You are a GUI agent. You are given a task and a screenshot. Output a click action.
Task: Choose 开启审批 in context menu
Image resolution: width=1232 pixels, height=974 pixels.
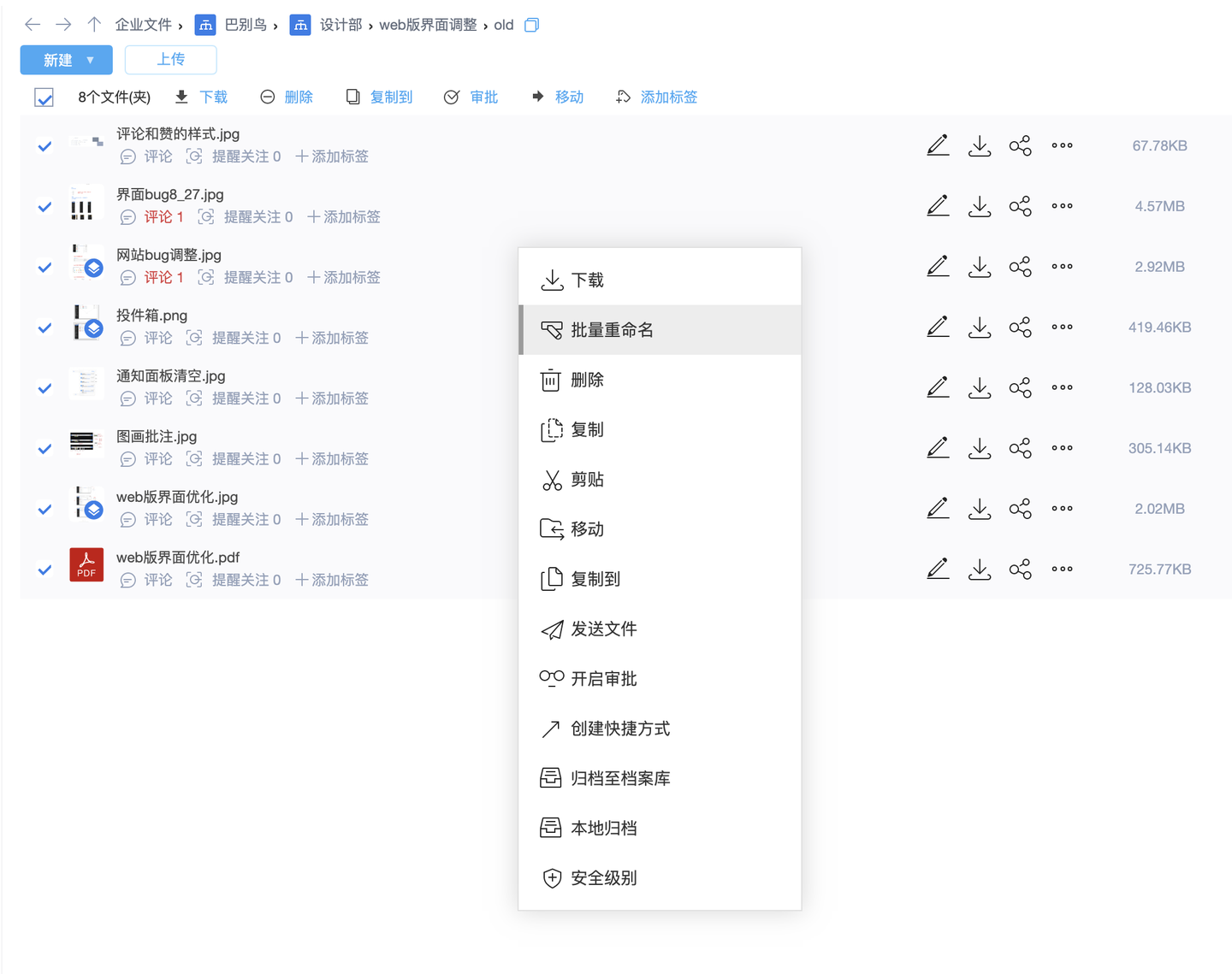click(660, 678)
